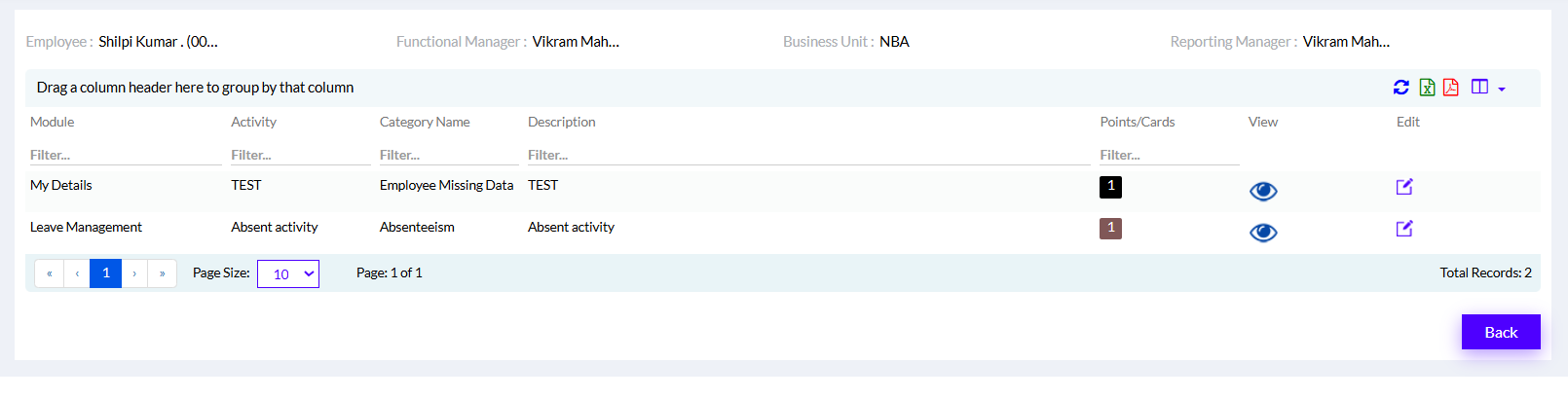Select page 1 in pagination

pyautogui.click(x=105, y=273)
